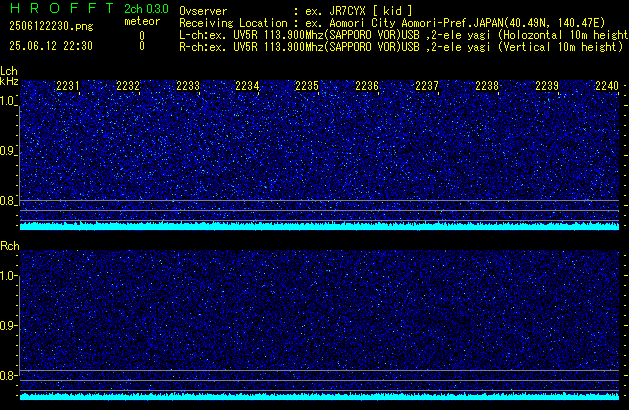Click the 2232 time marker
The image size is (629, 410).
(128, 86)
